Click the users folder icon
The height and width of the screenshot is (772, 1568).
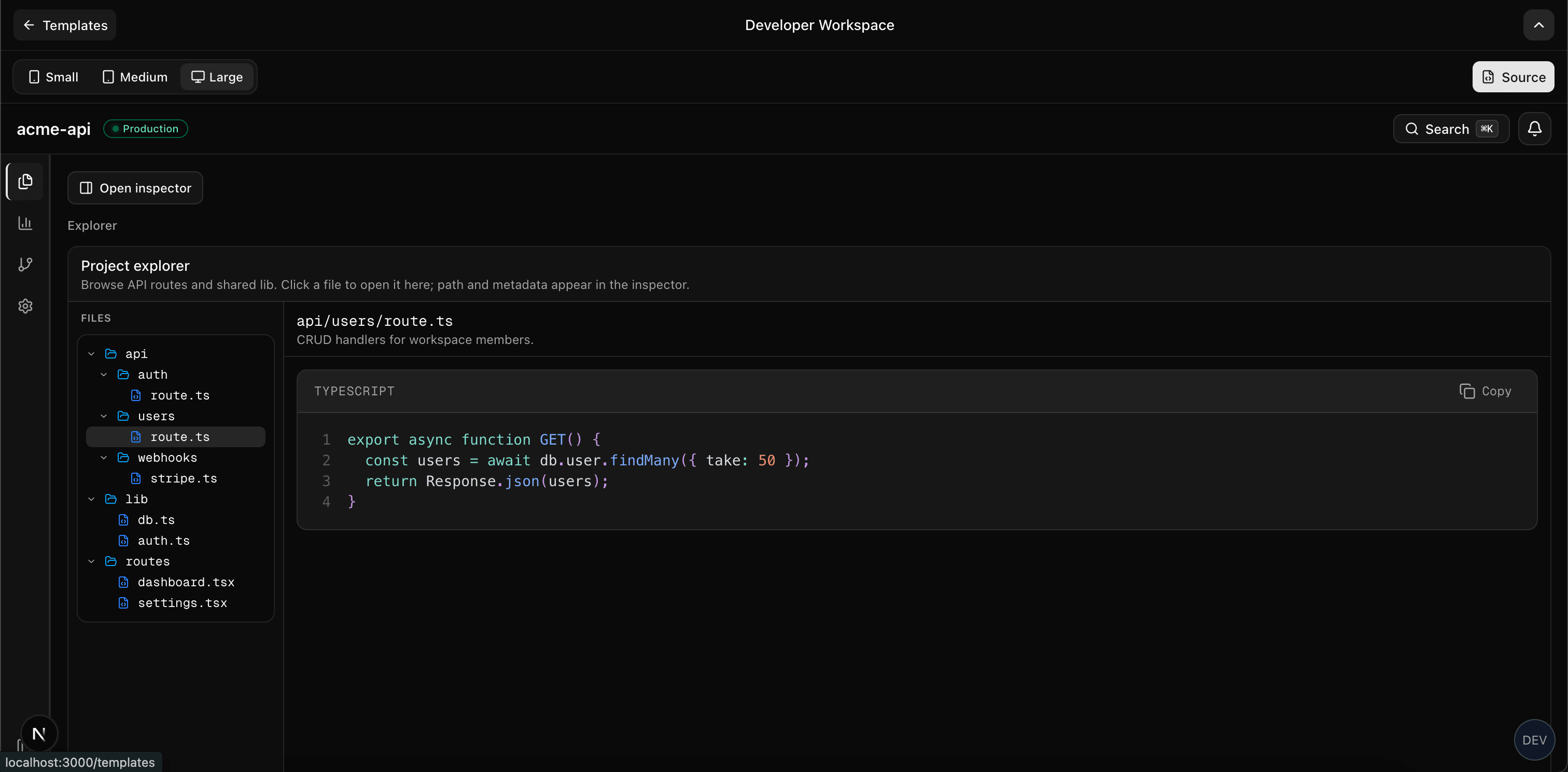click(x=123, y=416)
